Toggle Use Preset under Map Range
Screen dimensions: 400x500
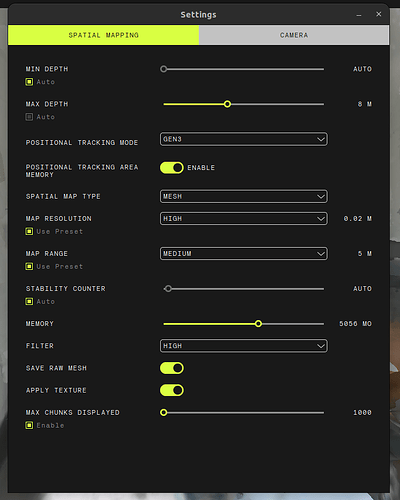coord(29,266)
